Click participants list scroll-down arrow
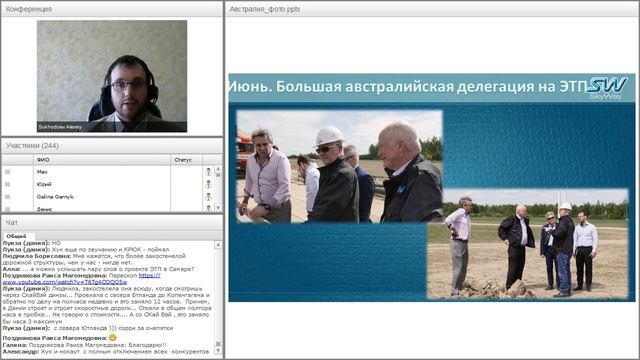 point(218,207)
